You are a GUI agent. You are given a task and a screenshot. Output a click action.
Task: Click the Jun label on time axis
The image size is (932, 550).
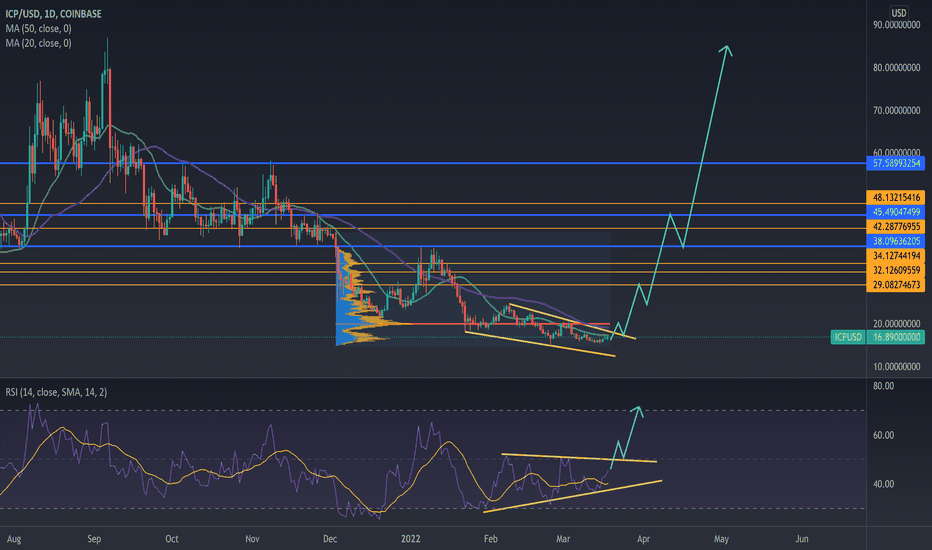801,539
